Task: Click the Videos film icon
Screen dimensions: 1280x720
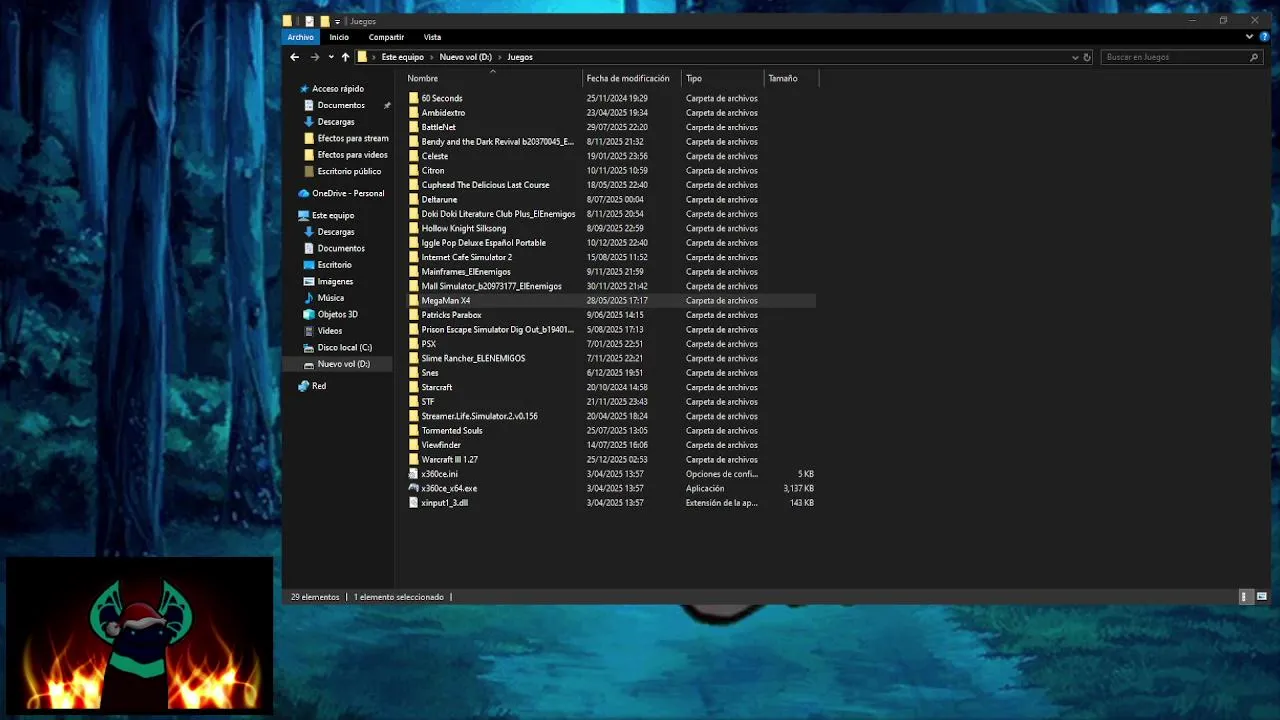Action: pos(309,331)
